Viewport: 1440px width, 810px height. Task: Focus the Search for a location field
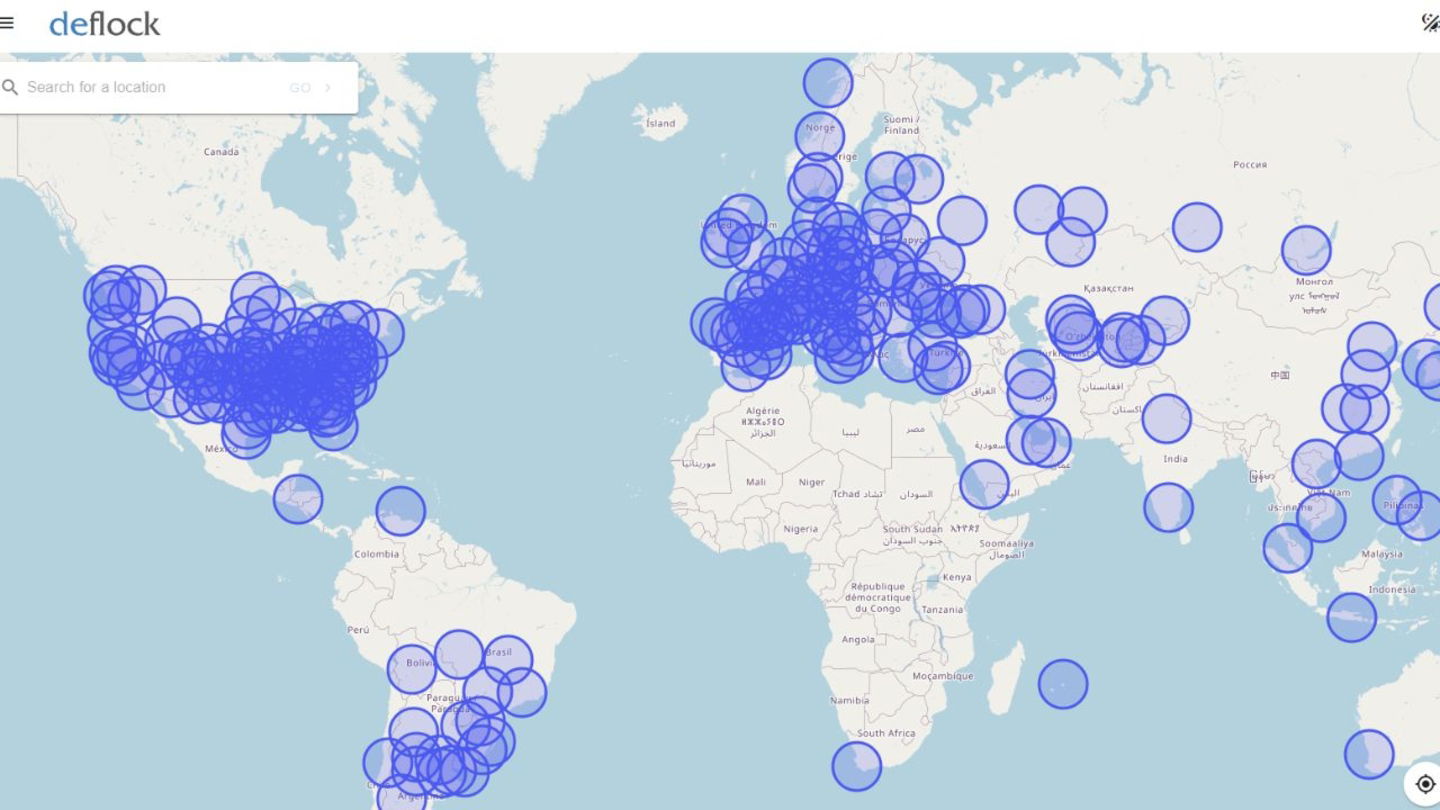click(x=150, y=87)
